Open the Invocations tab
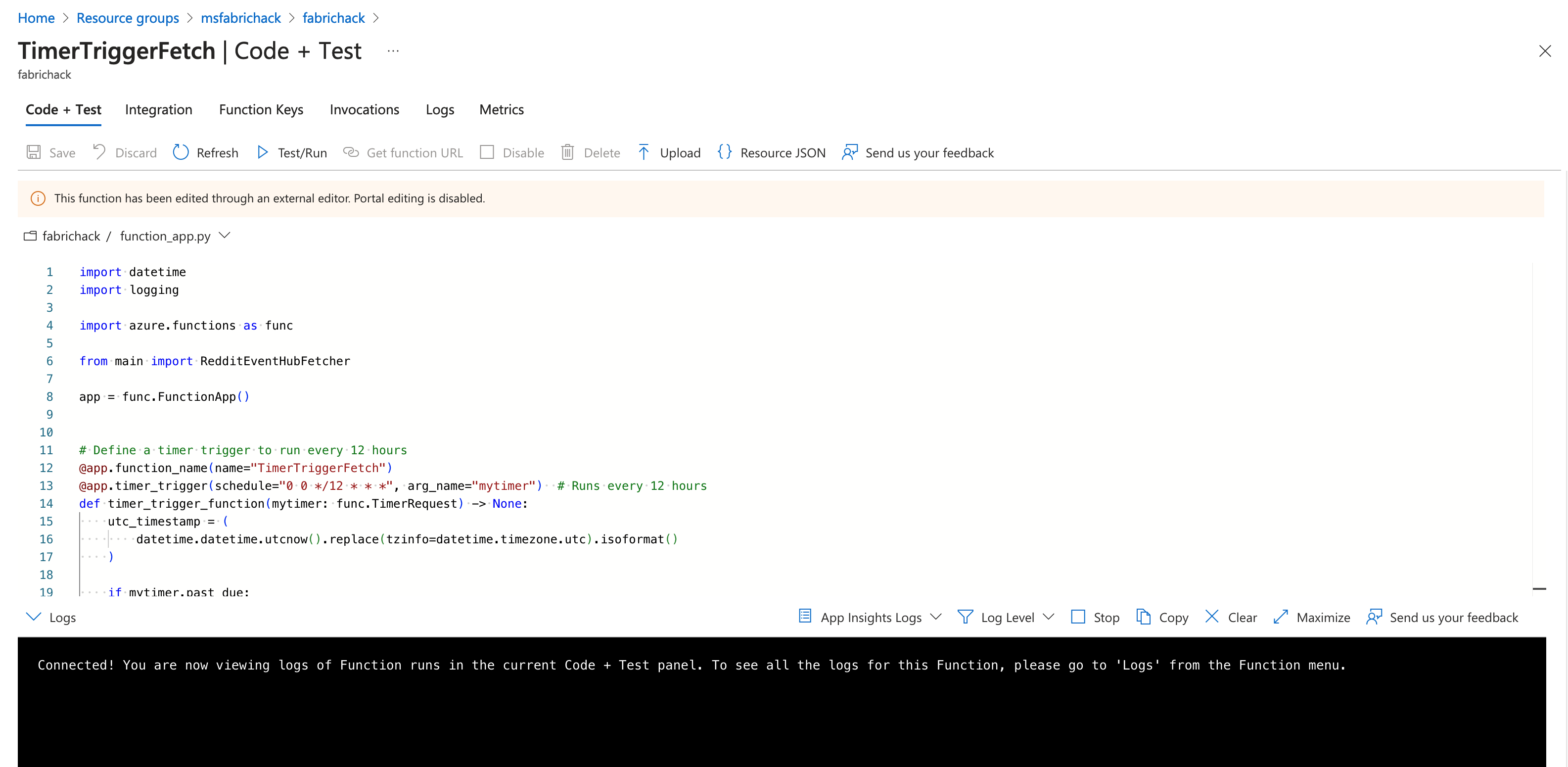 364,109
